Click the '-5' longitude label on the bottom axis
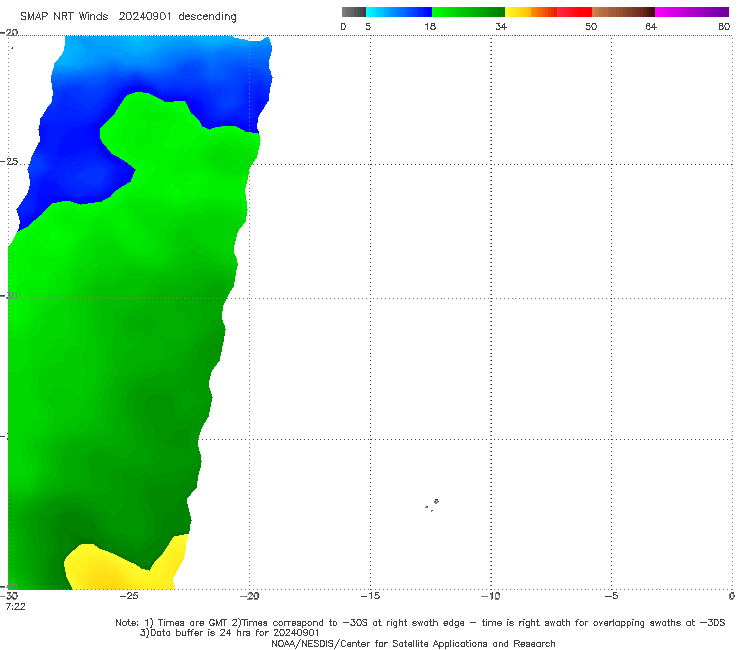 pos(611,596)
